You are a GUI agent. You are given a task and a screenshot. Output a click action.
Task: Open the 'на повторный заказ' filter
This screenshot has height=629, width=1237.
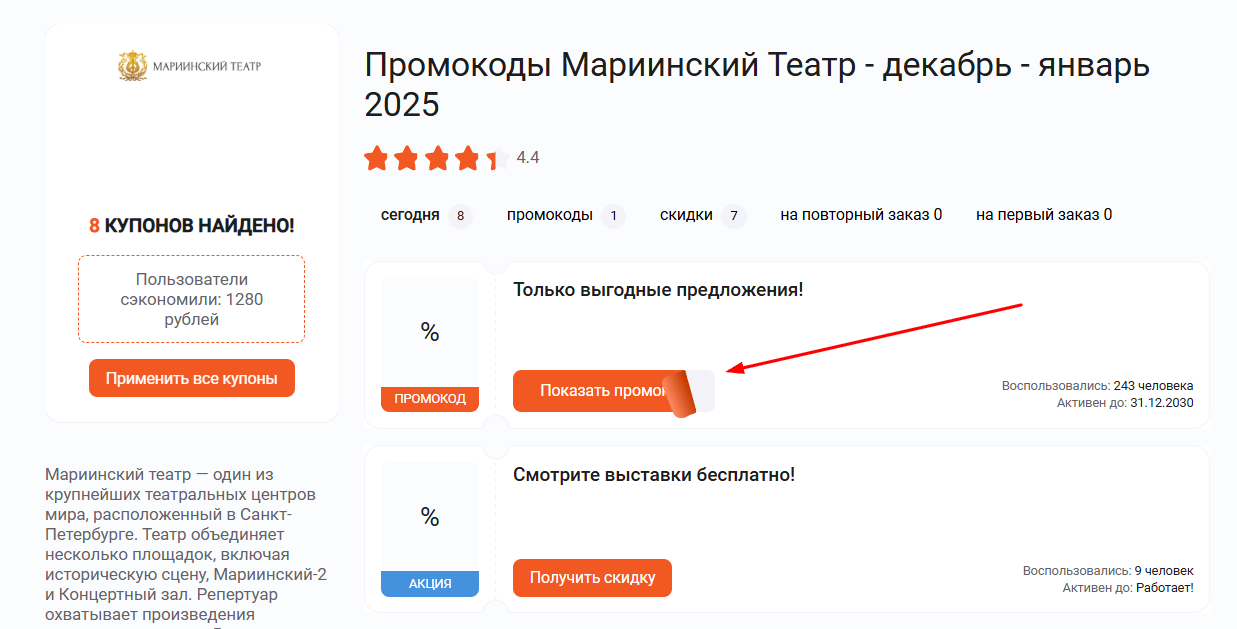tap(860, 214)
